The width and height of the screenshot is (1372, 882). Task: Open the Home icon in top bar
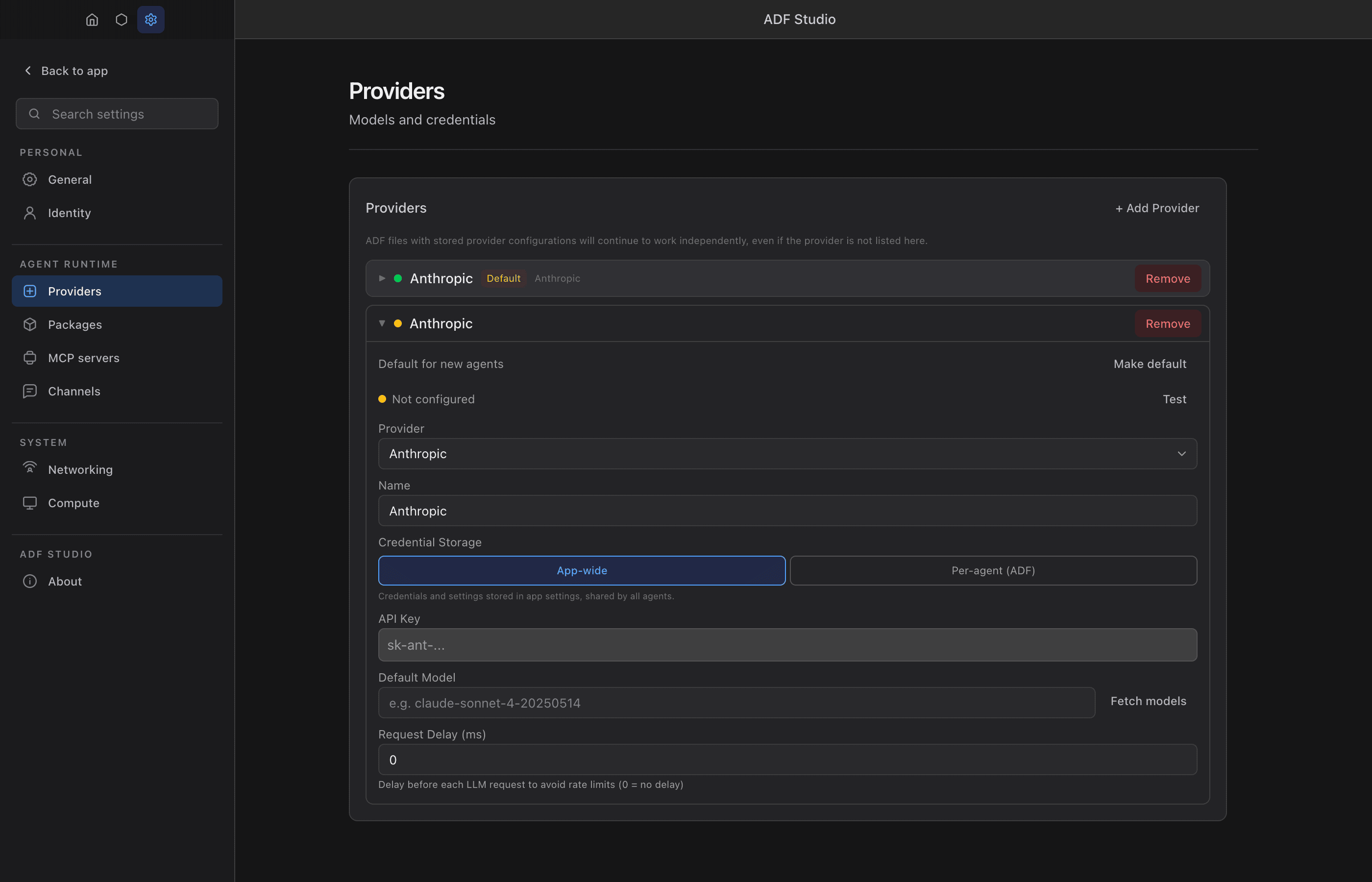pos(92,20)
